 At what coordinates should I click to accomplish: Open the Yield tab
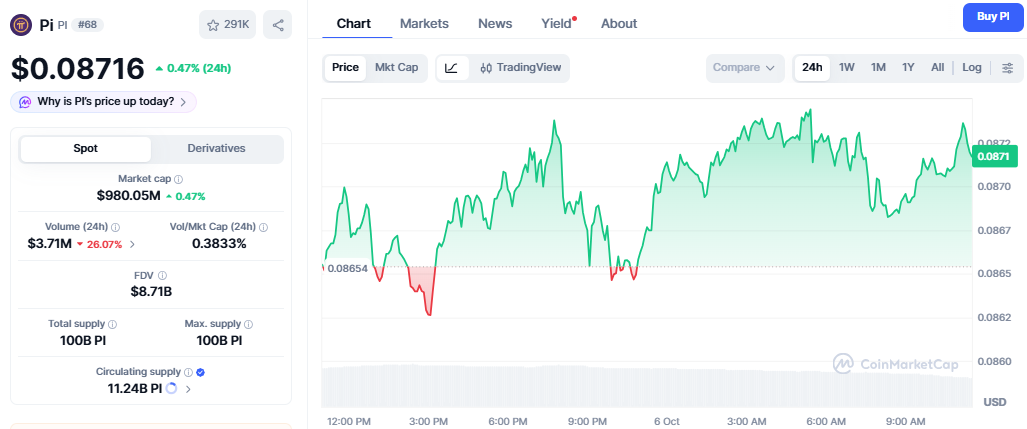click(557, 24)
